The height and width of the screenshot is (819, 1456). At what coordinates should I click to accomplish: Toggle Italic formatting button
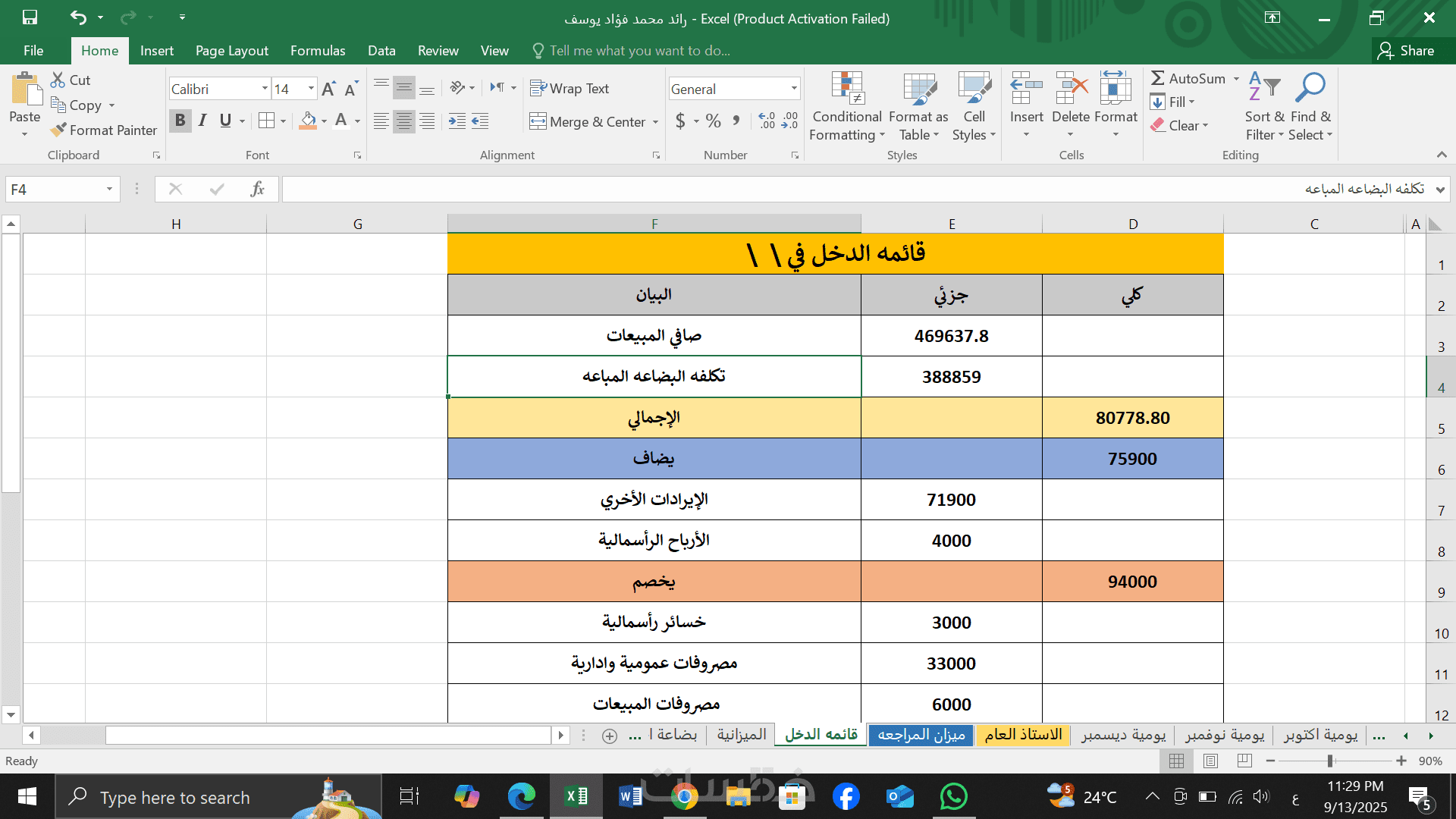point(202,121)
